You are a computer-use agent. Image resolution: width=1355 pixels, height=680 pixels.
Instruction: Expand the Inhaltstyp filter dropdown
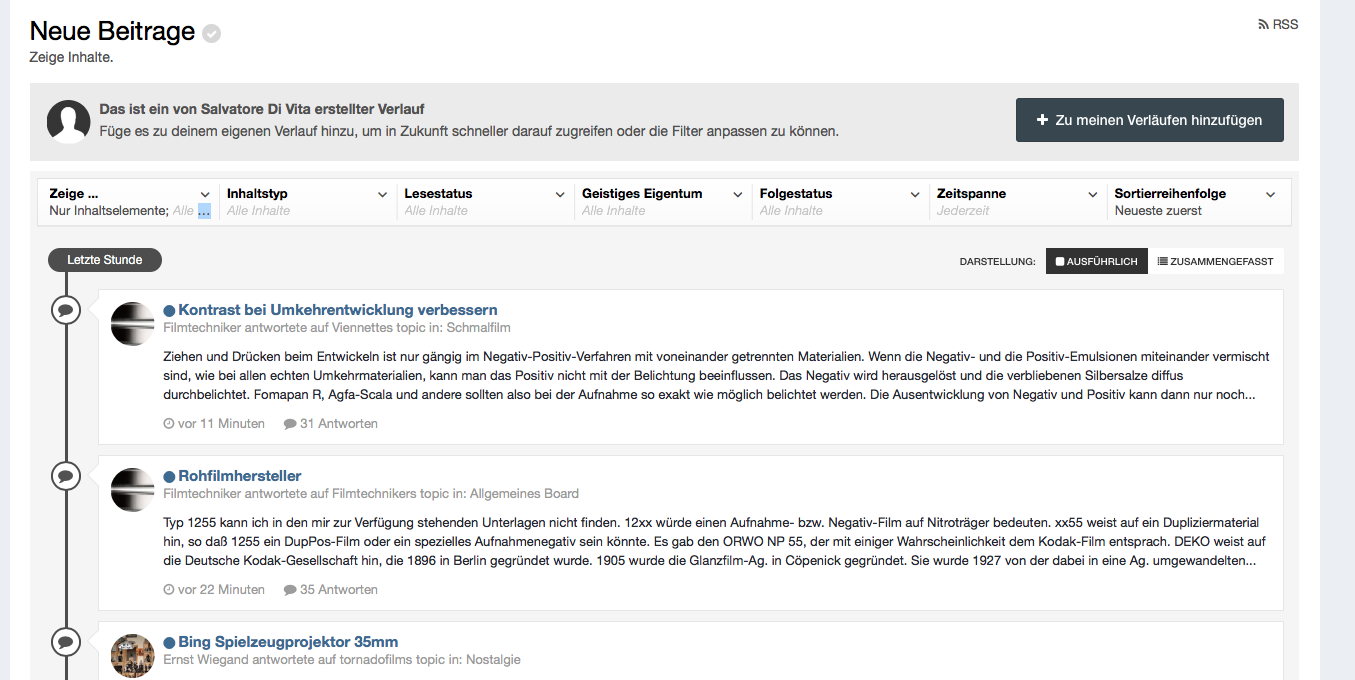click(307, 202)
